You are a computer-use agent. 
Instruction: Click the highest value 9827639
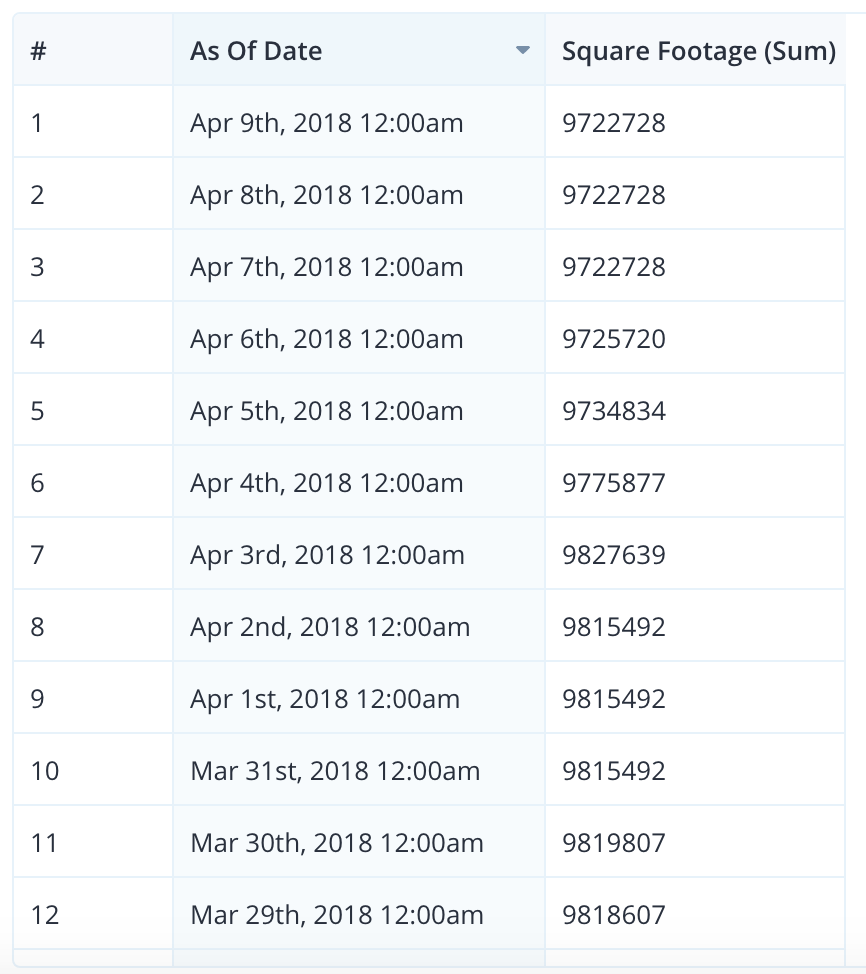click(x=615, y=554)
